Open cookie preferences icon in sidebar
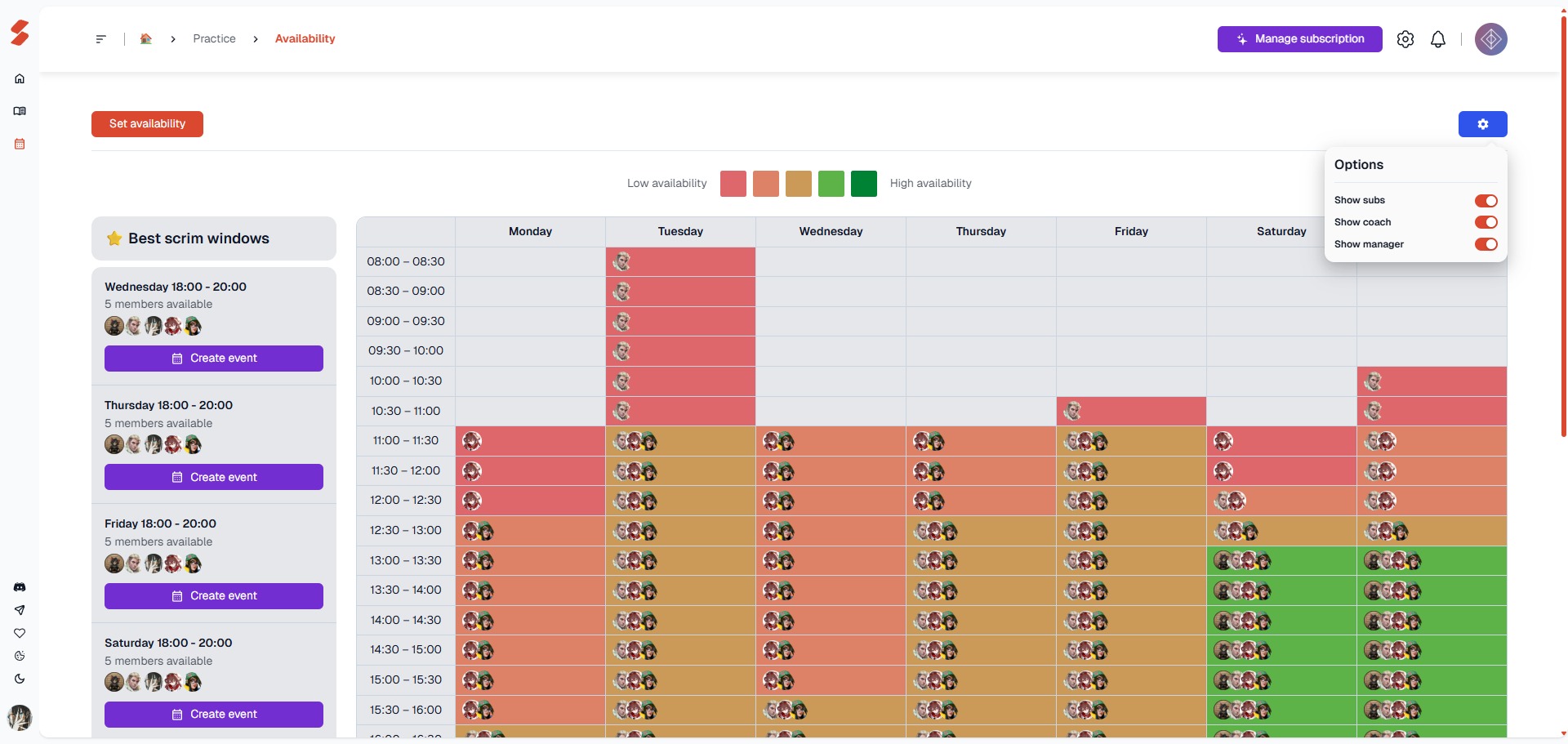This screenshot has width=1568, height=744. (x=20, y=656)
